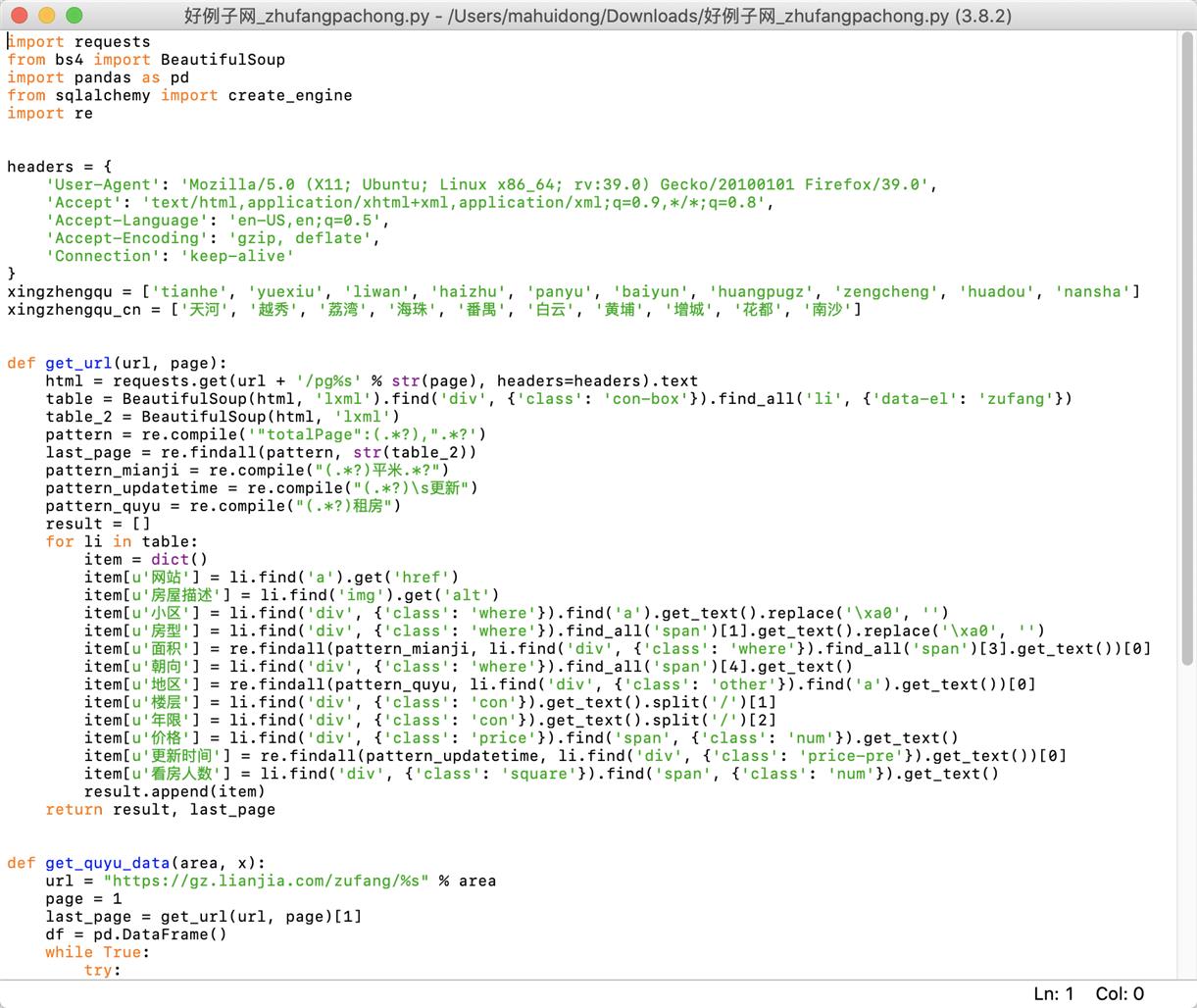
Task: Click the 'return result, last_page' statement
Action: pos(160,809)
